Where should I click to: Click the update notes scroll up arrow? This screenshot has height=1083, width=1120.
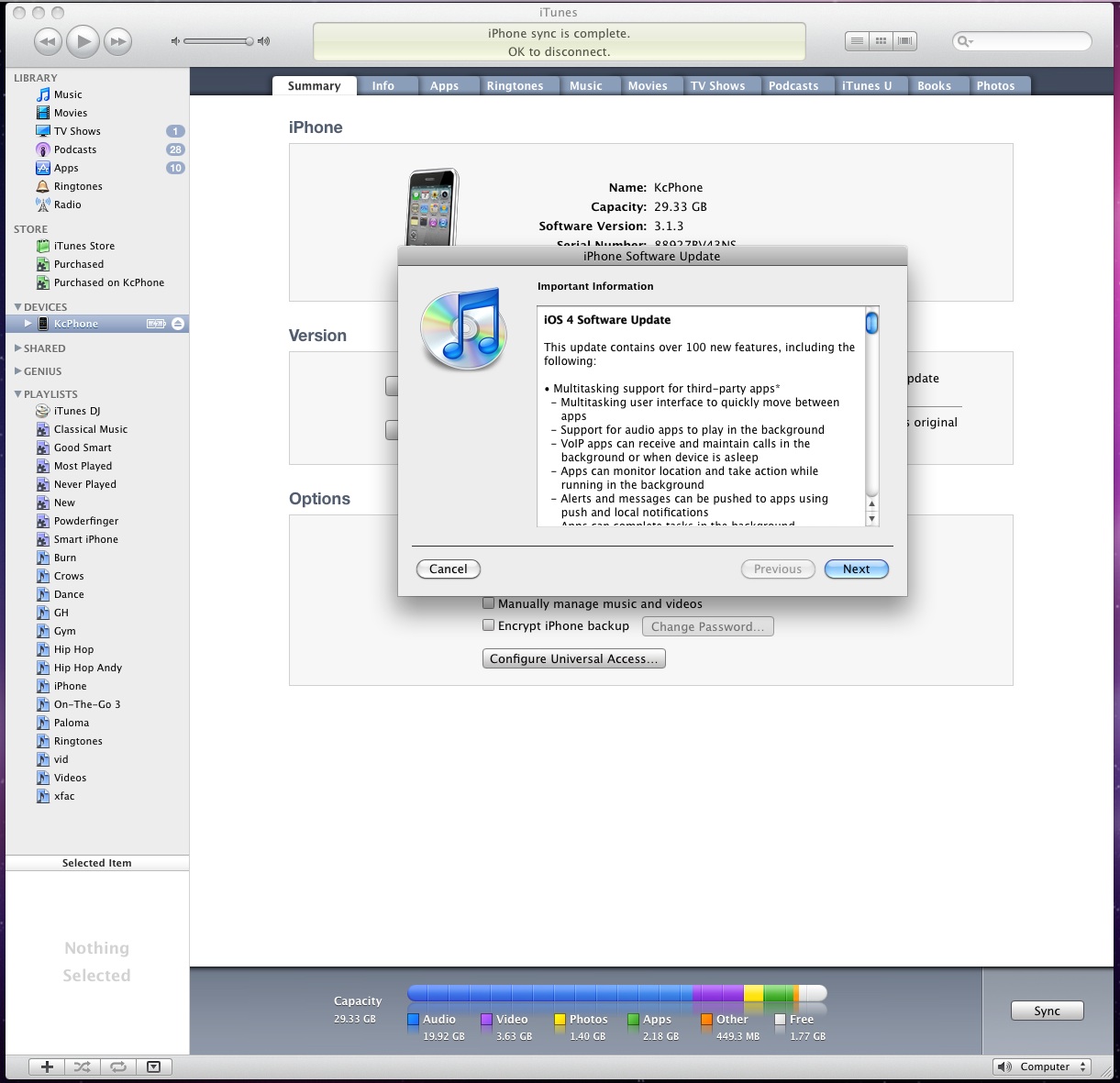[x=872, y=504]
